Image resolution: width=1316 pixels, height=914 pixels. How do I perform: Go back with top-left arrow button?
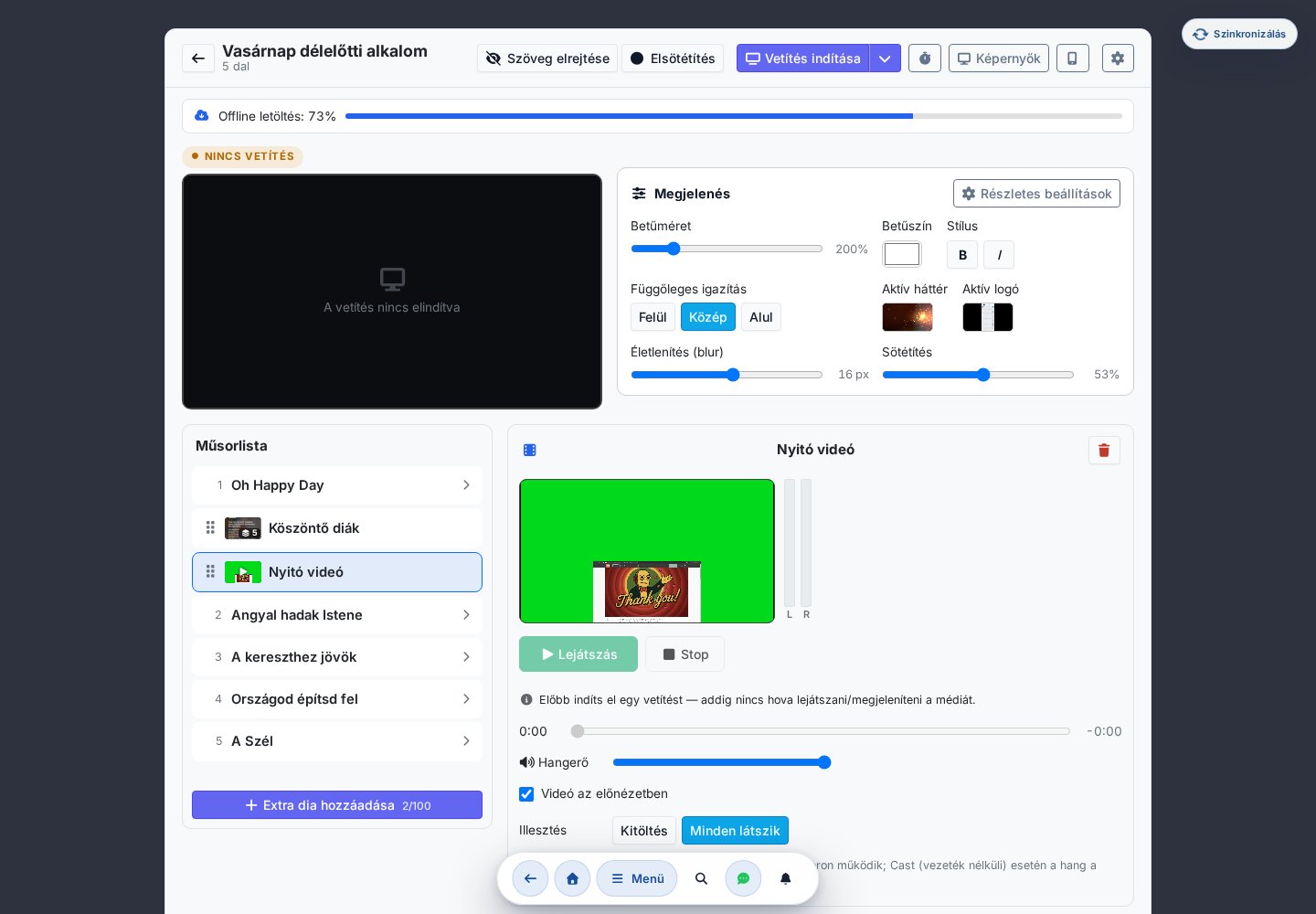point(198,58)
